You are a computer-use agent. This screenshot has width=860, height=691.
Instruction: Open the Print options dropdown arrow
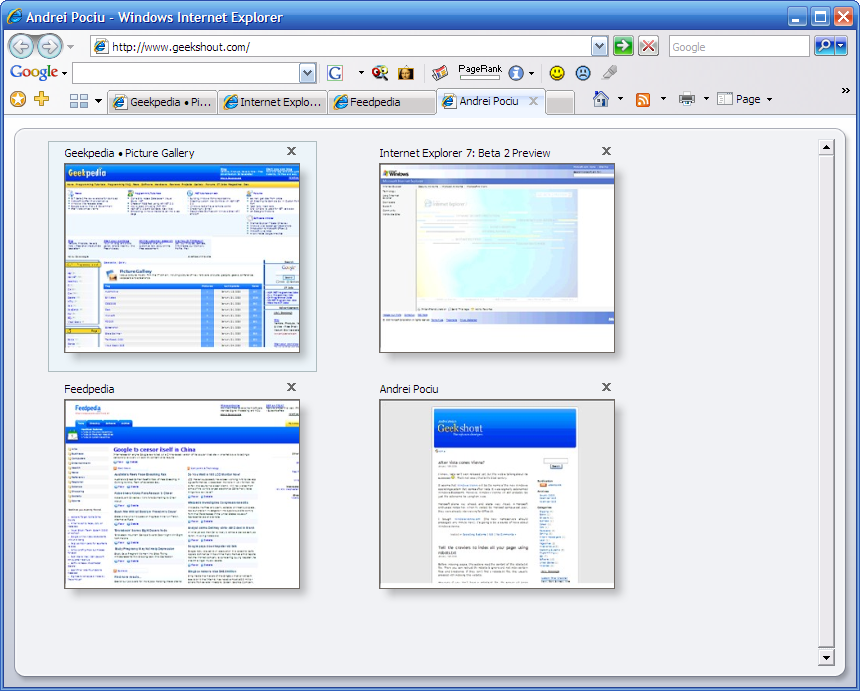(x=706, y=99)
